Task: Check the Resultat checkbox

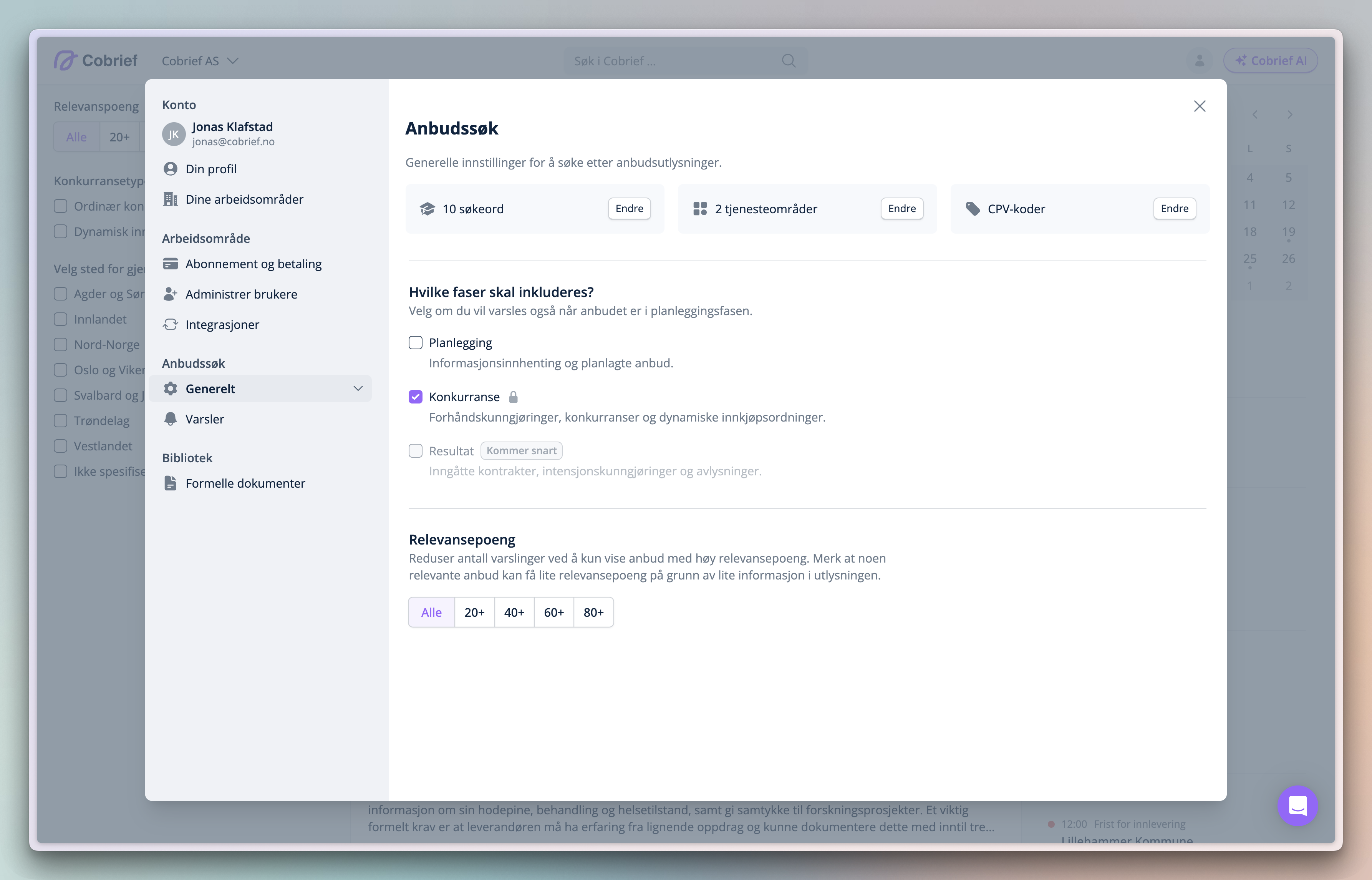Action: [415, 451]
